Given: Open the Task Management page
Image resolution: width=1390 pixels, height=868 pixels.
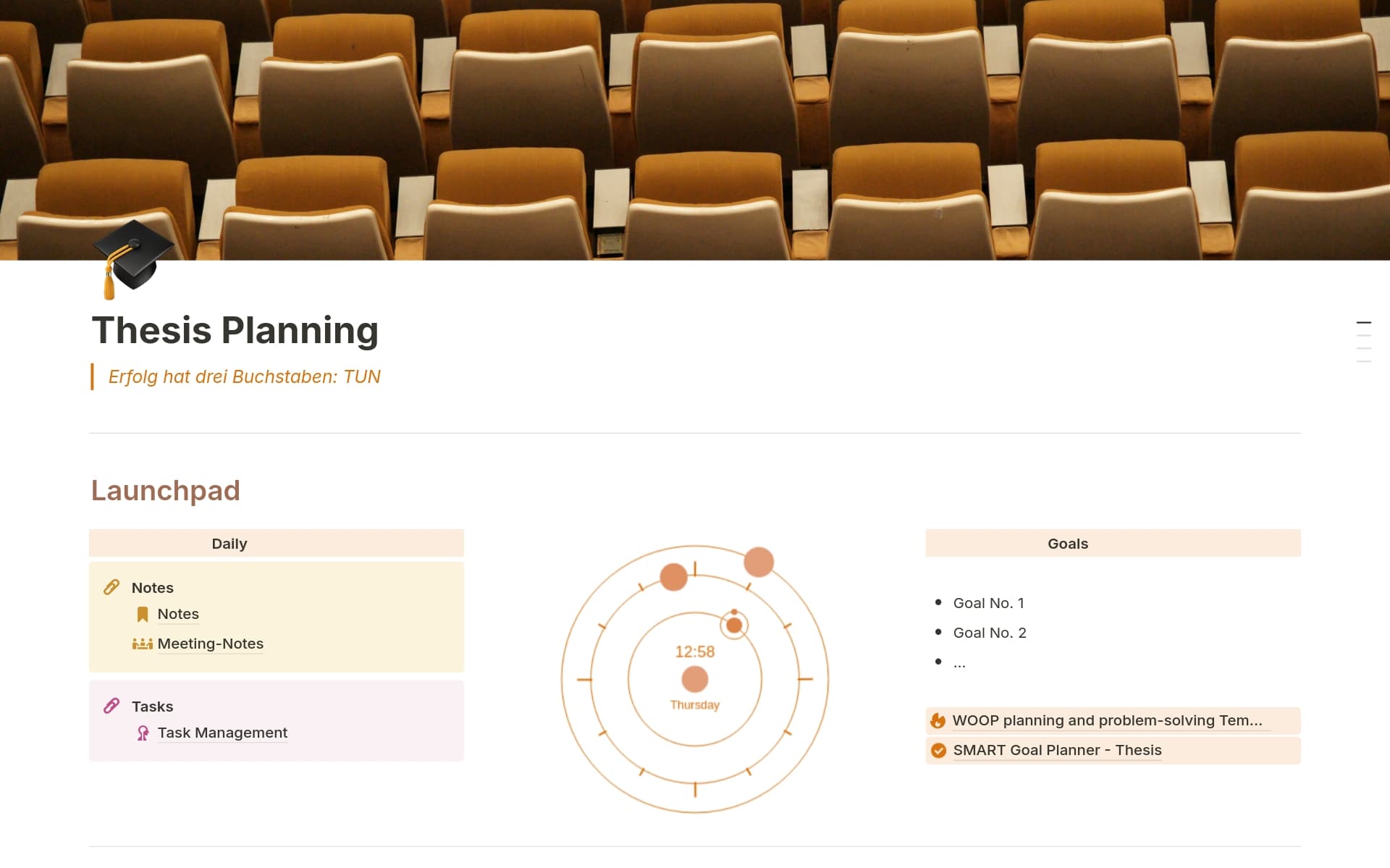Looking at the screenshot, I should click(x=222, y=733).
